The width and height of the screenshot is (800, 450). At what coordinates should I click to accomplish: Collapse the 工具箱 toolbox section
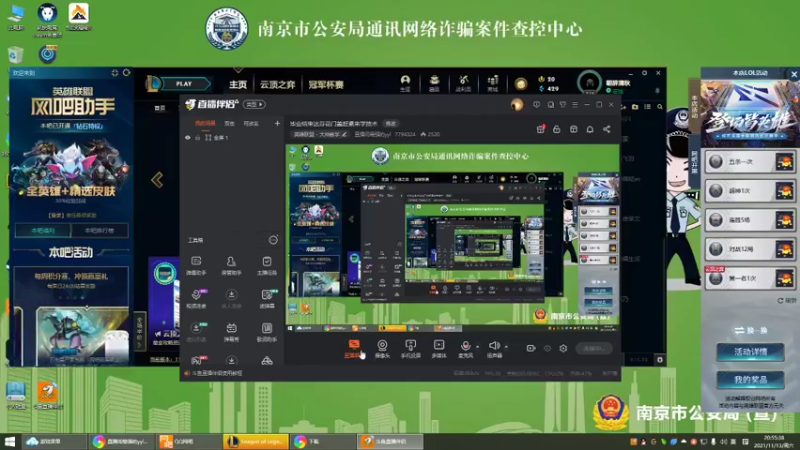coord(273,240)
